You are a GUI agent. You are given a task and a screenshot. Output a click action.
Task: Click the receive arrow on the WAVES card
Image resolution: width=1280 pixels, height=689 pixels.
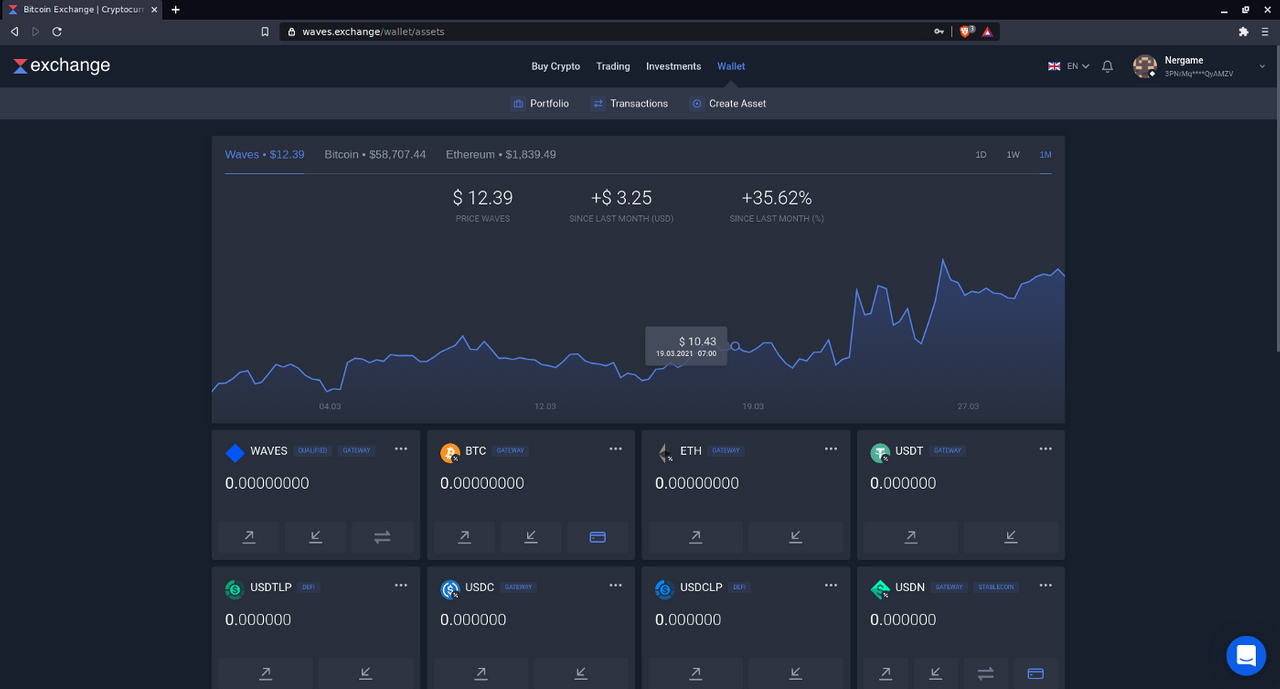[316, 537]
